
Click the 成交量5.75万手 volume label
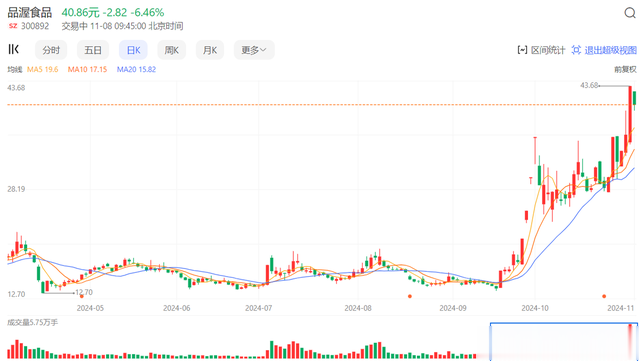[x=33, y=323]
